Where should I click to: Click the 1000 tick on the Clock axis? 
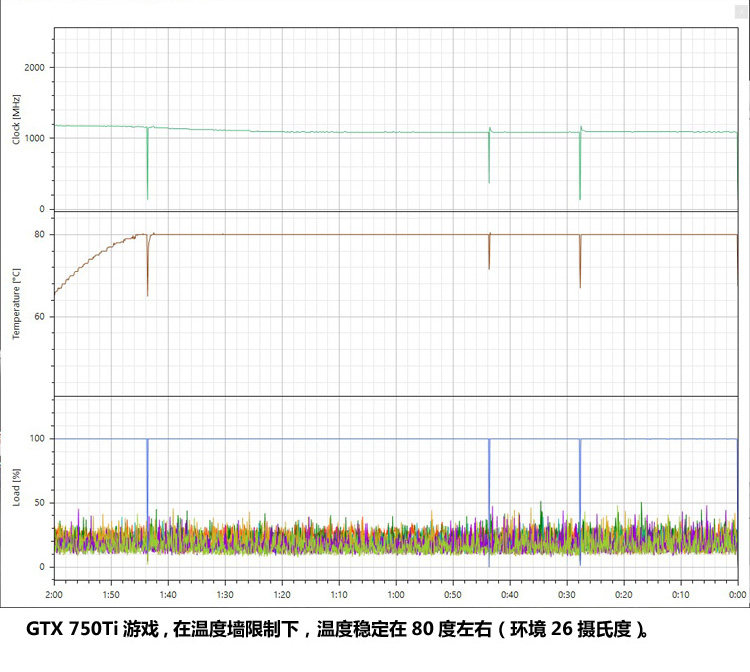tap(34, 138)
